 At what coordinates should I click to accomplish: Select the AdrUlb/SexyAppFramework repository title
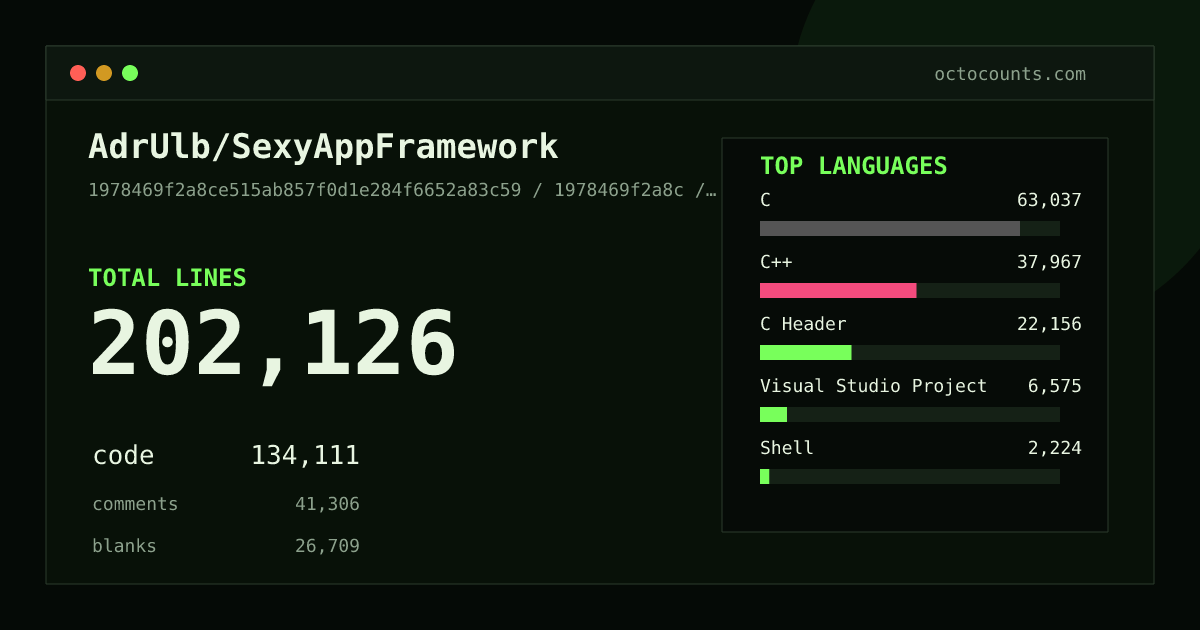tap(323, 147)
